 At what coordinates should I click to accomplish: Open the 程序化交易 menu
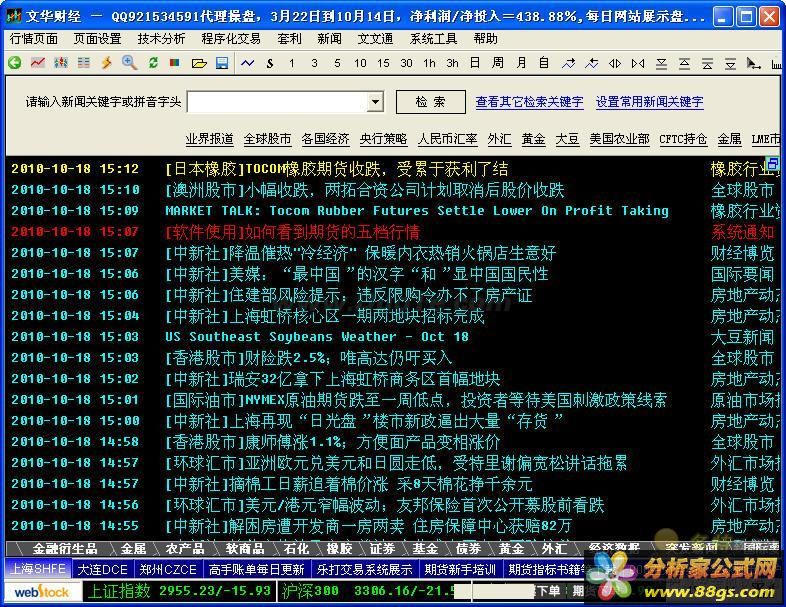(x=231, y=39)
